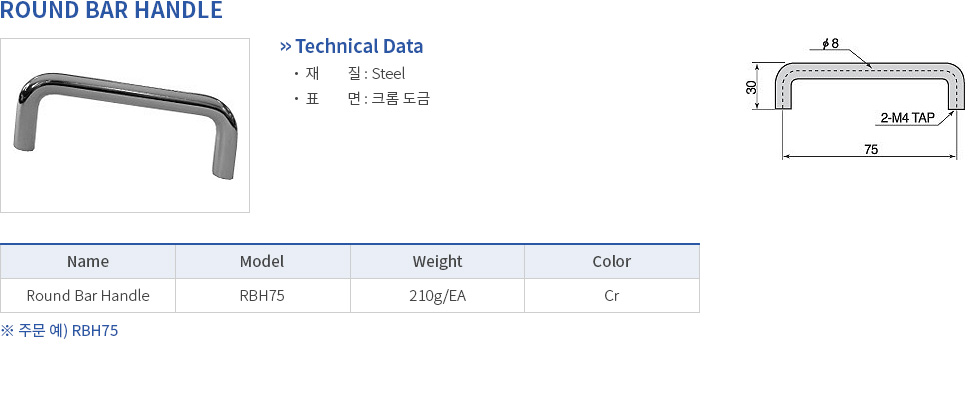Image resolution: width=980 pixels, height=394 pixels.
Task: Click the Color column header
Action: point(612,261)
